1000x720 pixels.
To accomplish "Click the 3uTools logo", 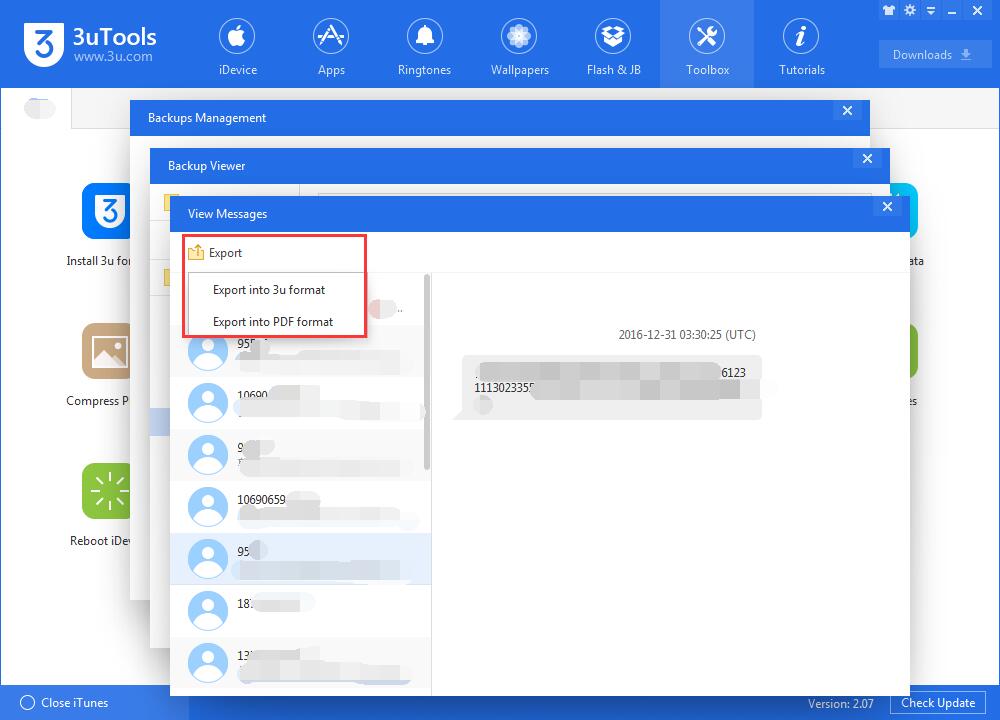I will tap(44, 45).
